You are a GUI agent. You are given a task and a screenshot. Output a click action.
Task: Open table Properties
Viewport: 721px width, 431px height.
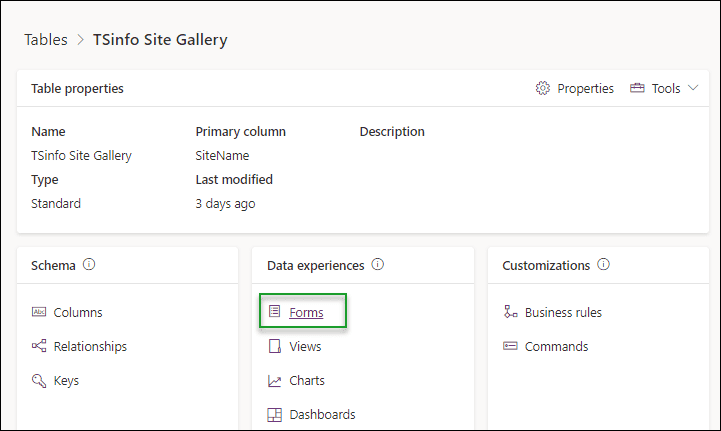tap(585, 88)
